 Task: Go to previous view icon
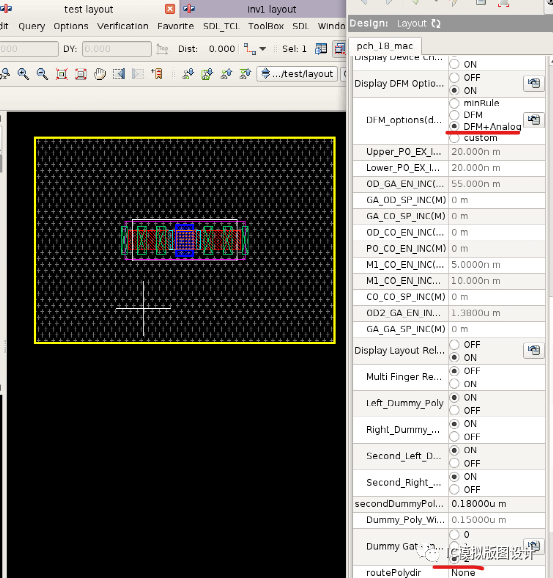(x=119, y=74)
